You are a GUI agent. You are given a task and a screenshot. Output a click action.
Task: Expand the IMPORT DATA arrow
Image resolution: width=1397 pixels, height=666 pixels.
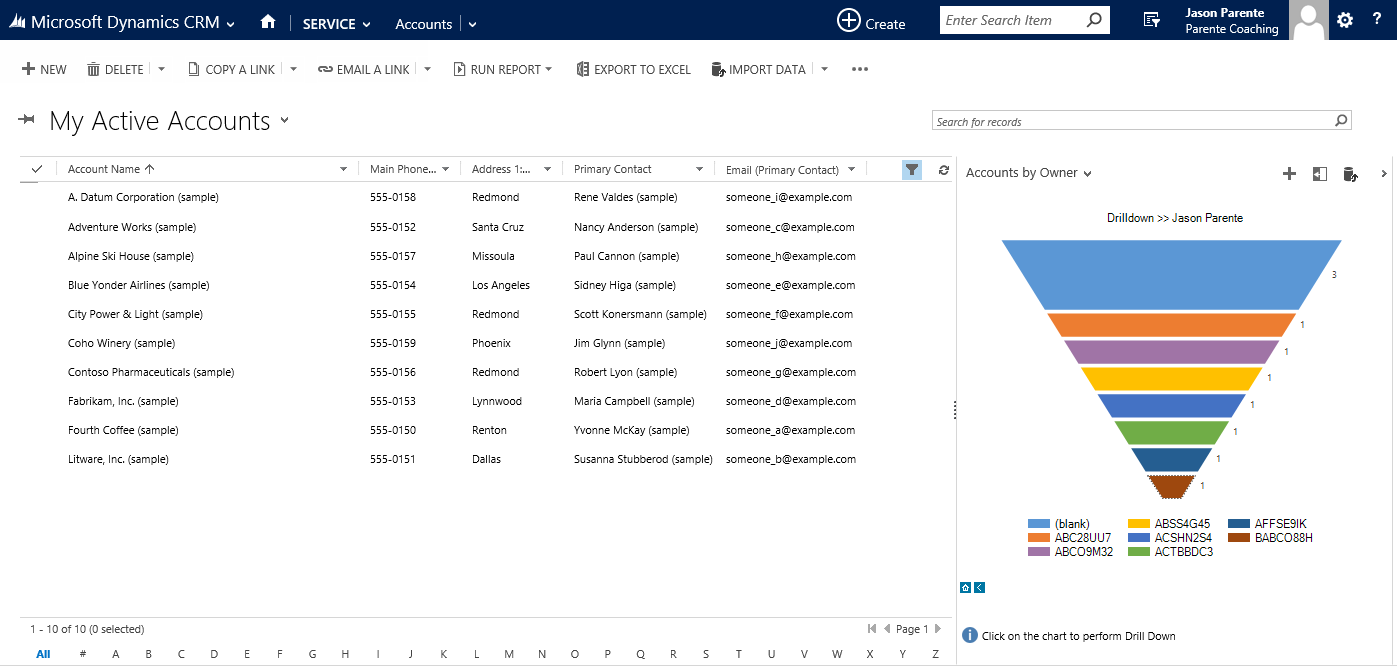pyautogui.click(x=824, y=69)
